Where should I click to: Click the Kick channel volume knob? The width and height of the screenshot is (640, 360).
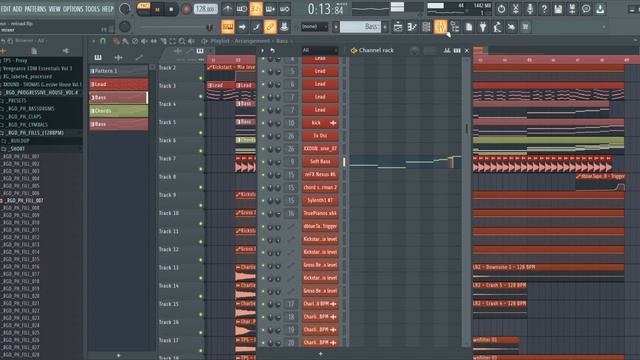[278, 123]
